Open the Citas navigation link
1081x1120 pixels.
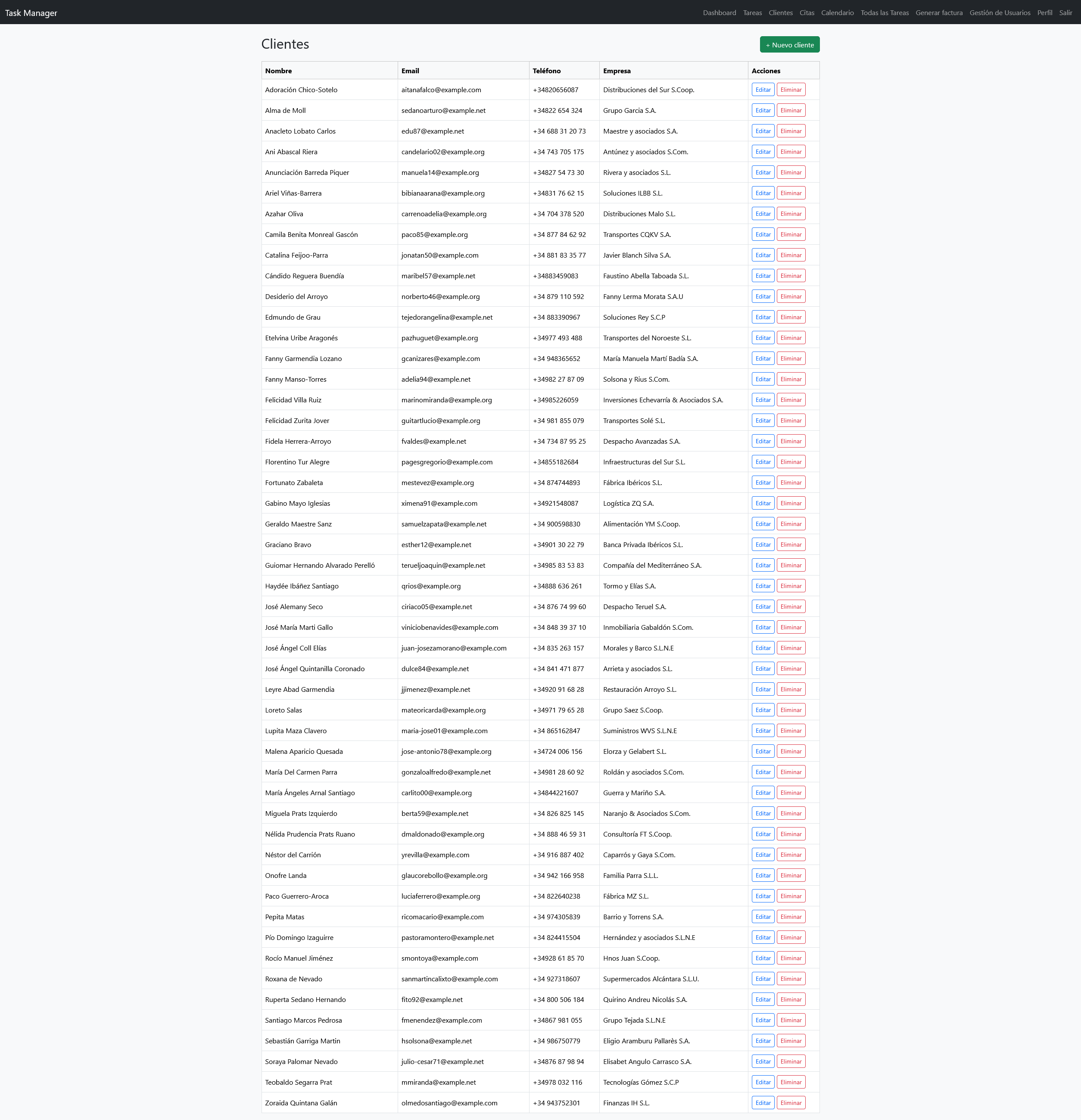807,12
